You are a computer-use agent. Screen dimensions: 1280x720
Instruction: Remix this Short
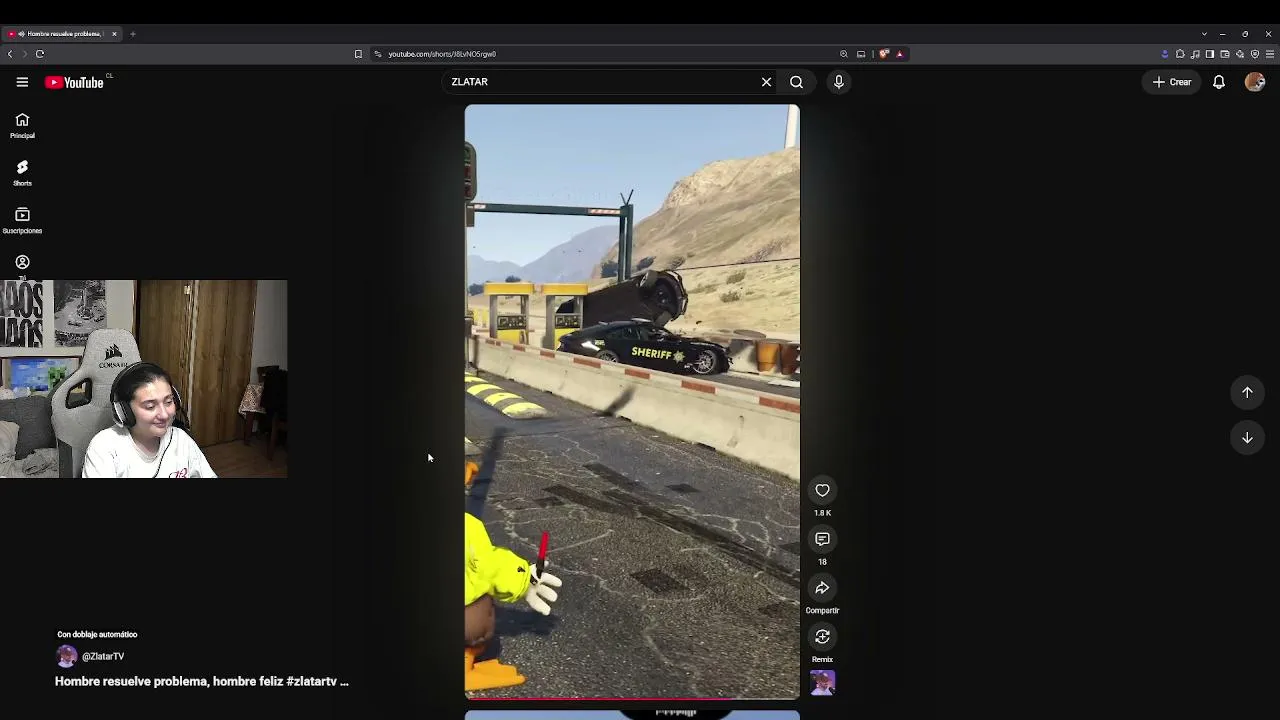(822, 636)
